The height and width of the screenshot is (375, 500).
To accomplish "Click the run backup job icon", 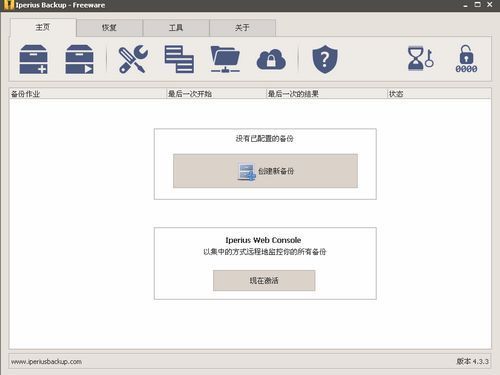I will pos(79,59).
